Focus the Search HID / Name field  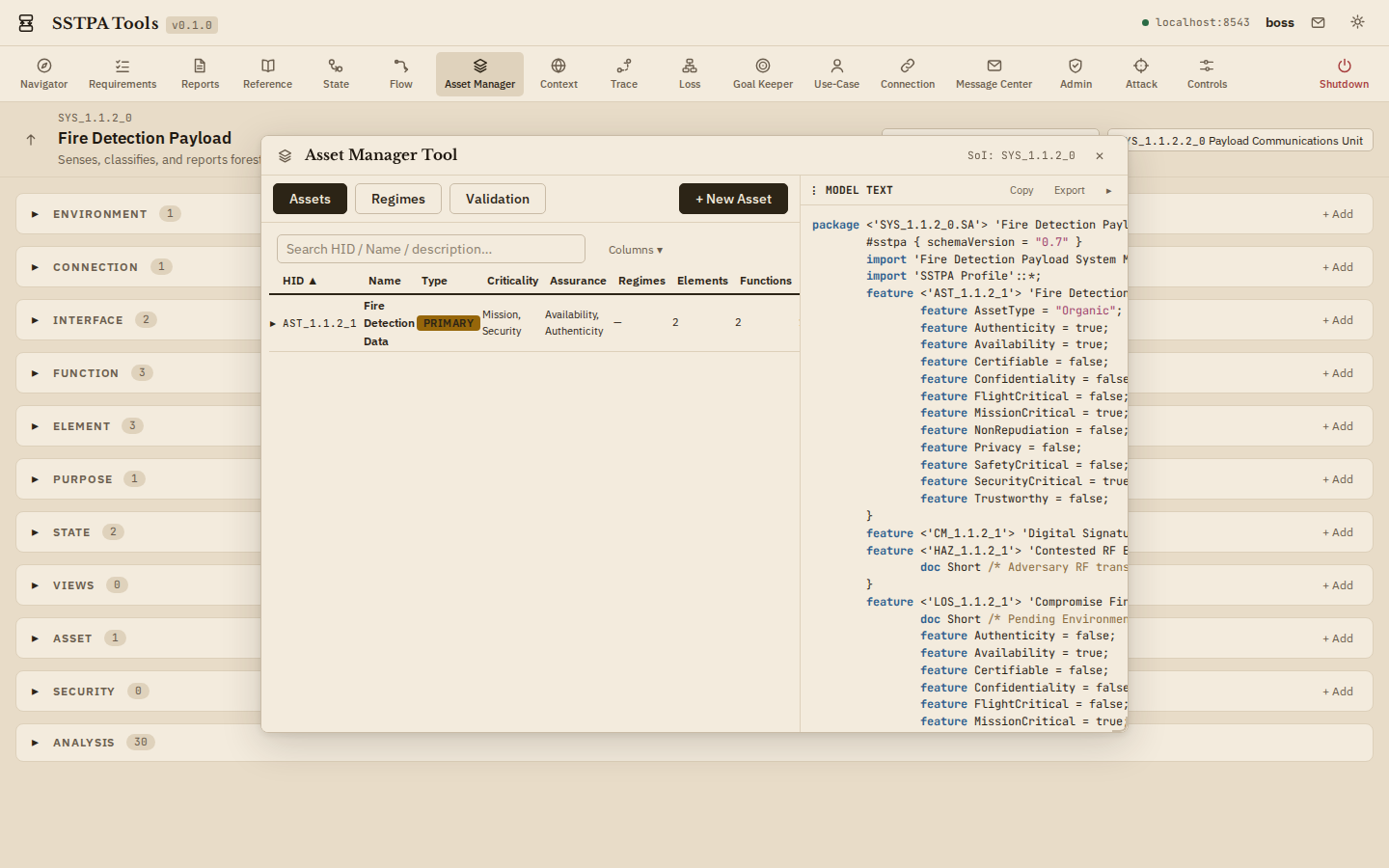pyautogui.click(x=431, y=249)
